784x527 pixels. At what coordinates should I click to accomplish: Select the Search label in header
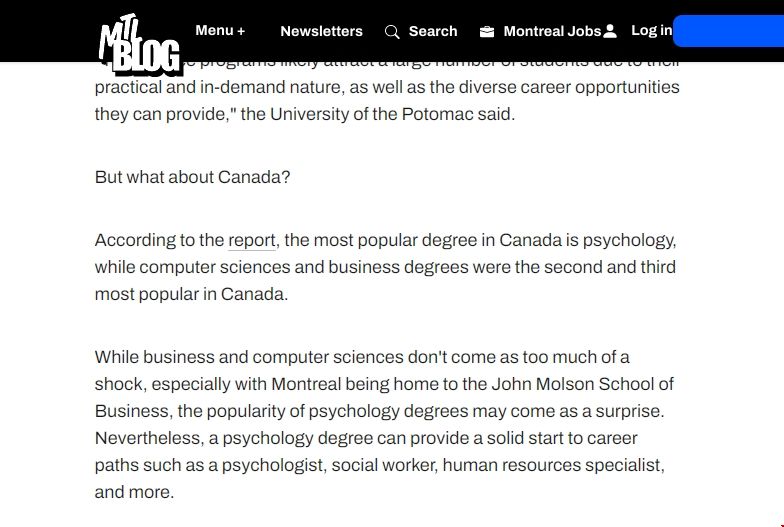click(433, 31)
